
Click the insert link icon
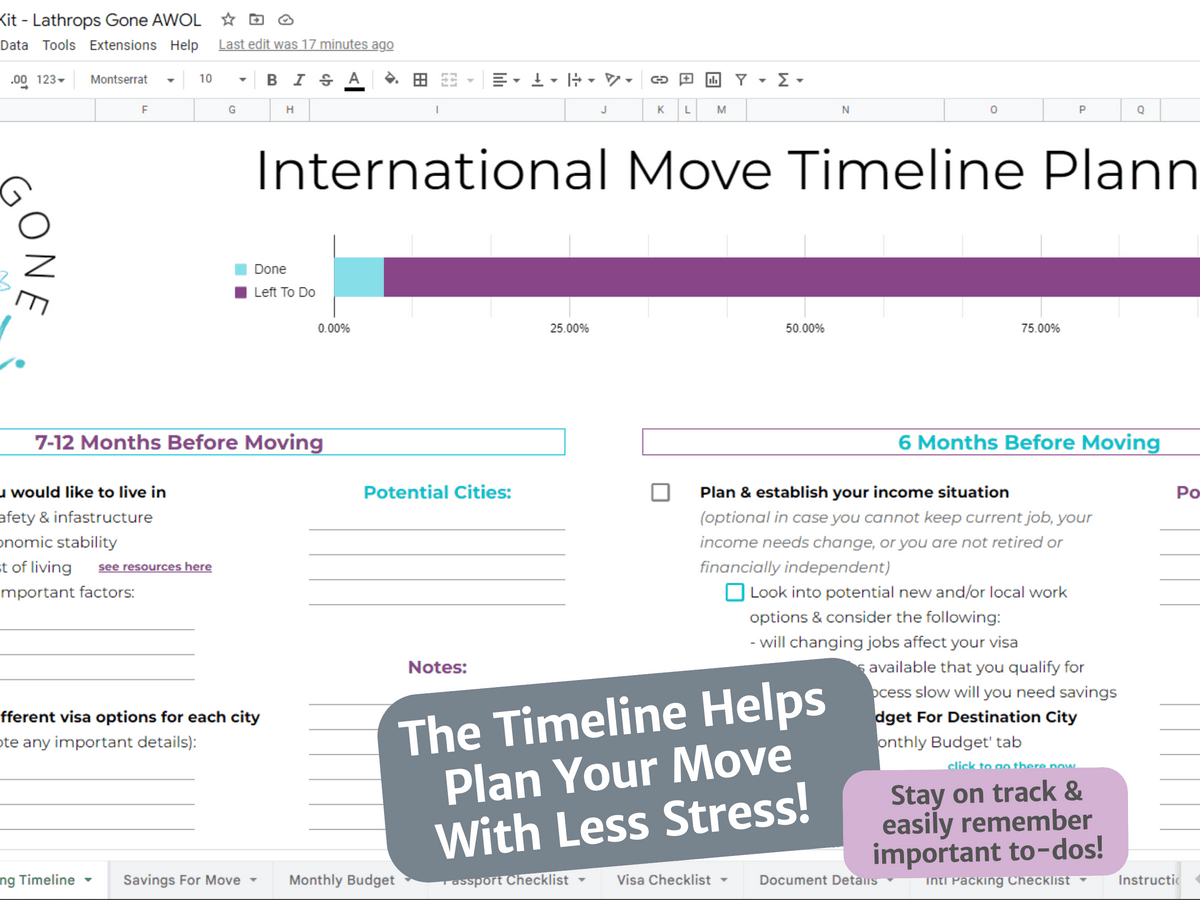click(659, 80)
